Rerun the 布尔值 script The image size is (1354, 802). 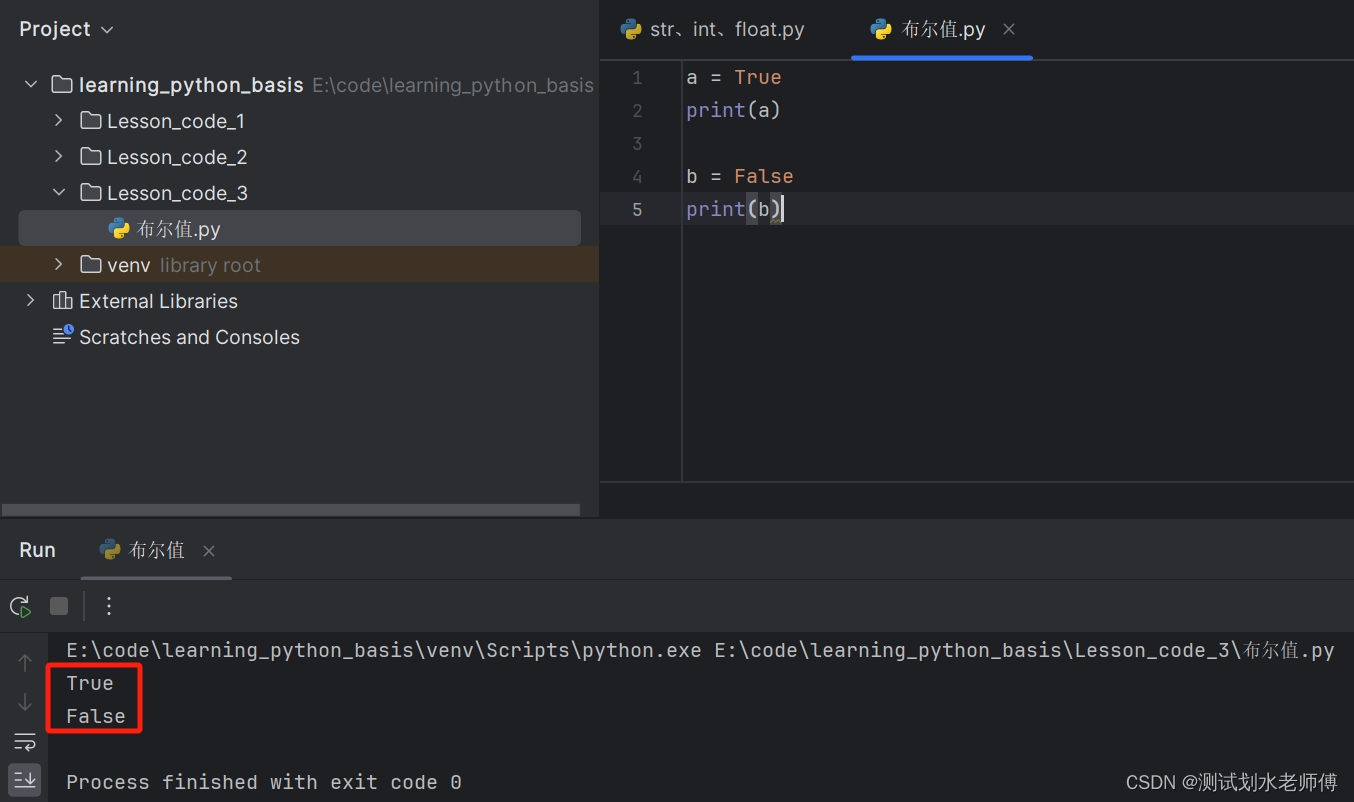20,606
